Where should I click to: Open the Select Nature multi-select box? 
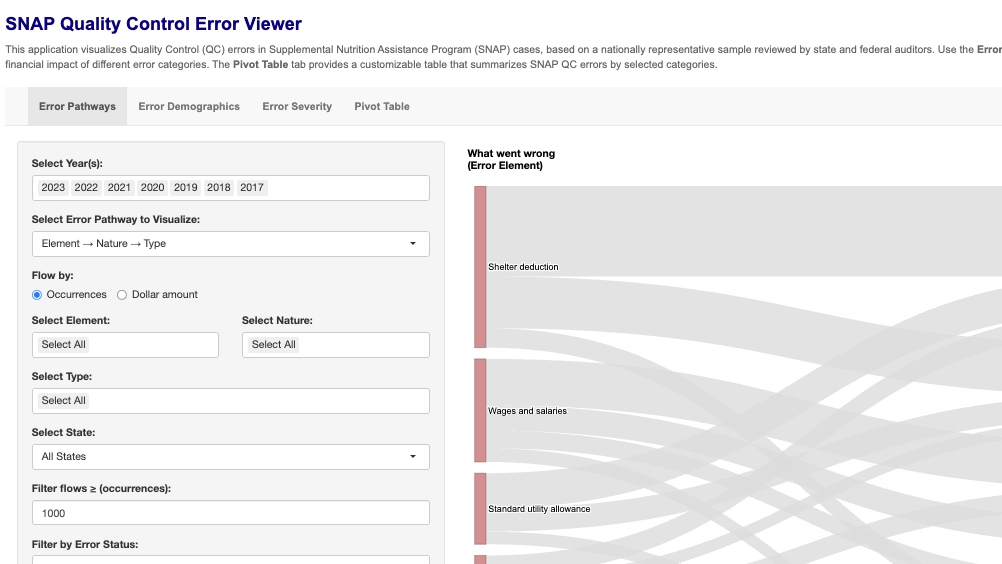[x=335, y=345]
